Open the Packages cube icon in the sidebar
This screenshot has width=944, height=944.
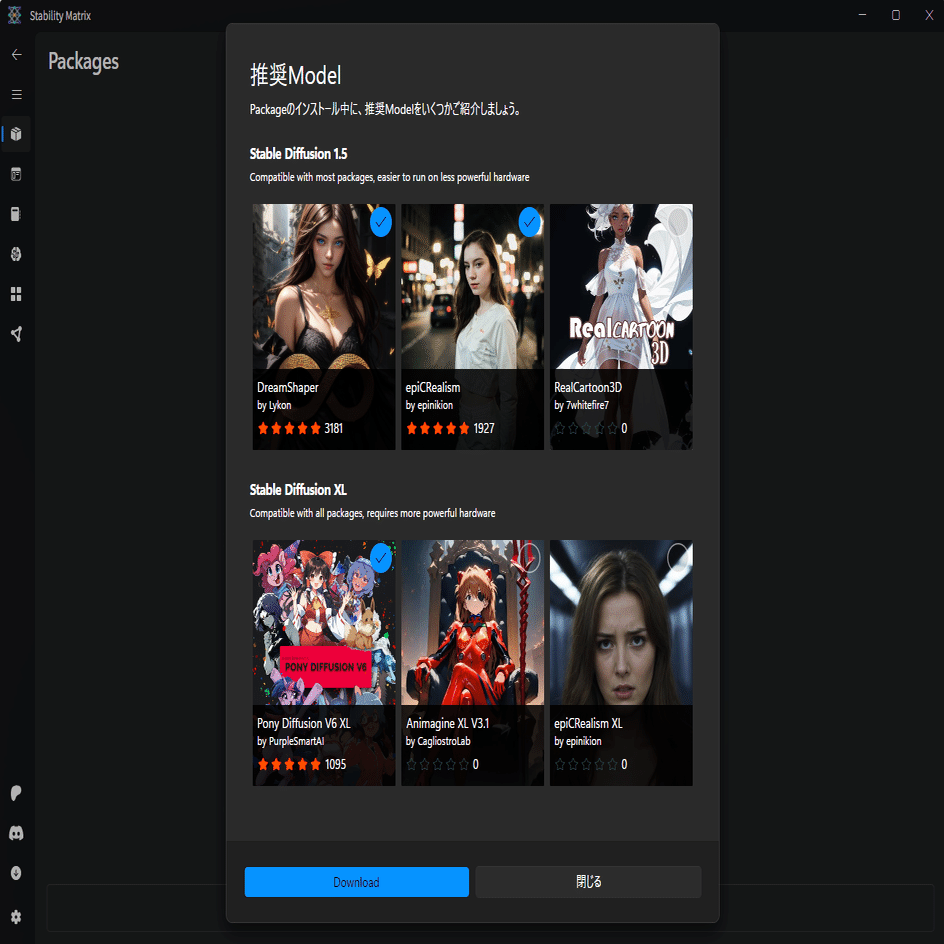pyautogui.click(x=16, y=134)
